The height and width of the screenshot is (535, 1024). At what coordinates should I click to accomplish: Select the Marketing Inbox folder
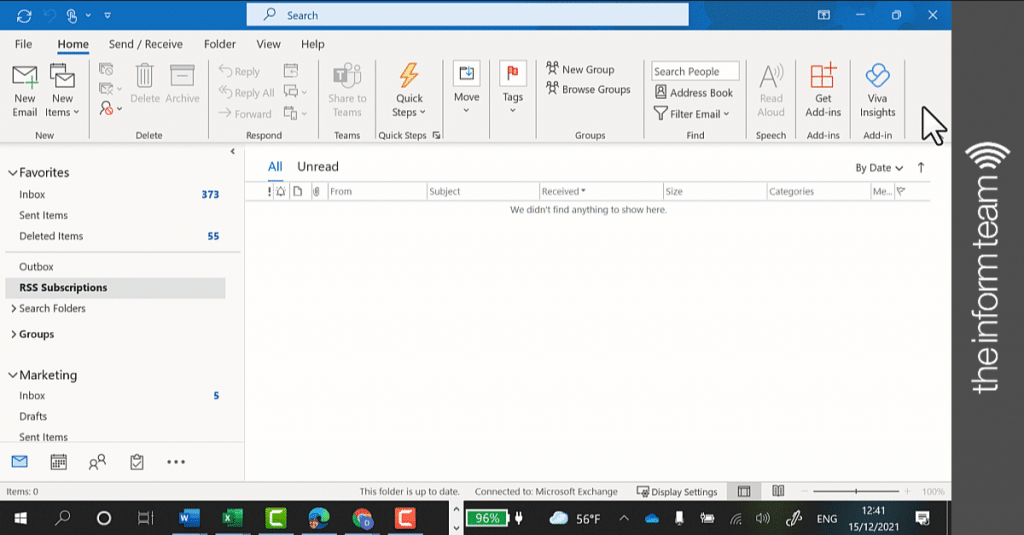[116, 395]
